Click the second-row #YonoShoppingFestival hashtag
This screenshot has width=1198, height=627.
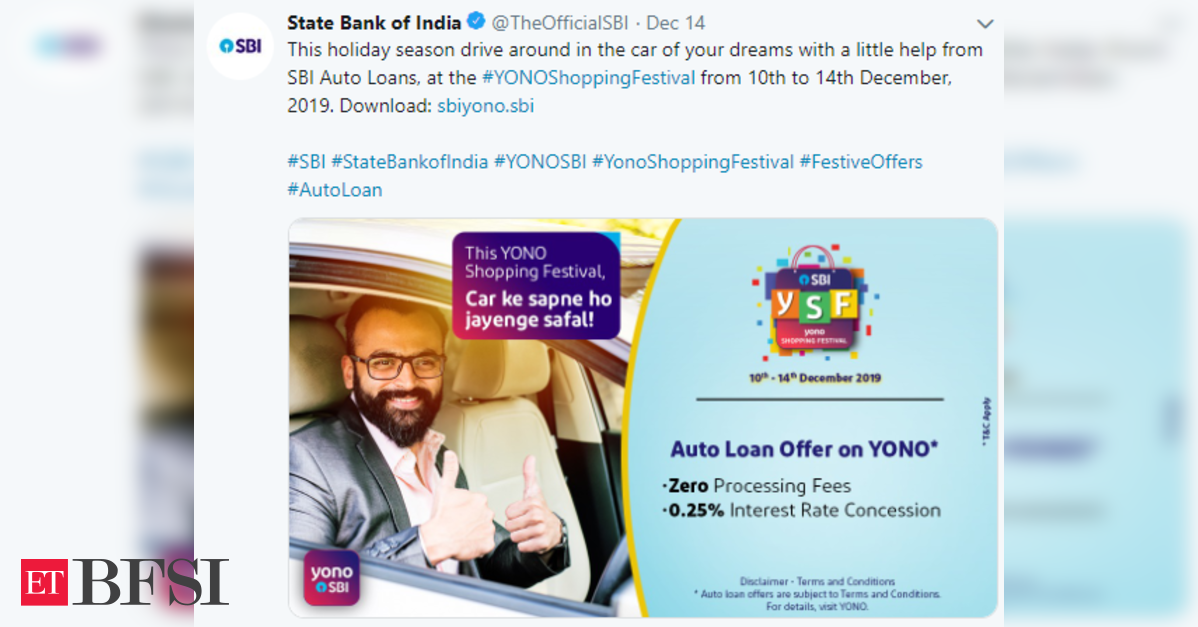693,162
